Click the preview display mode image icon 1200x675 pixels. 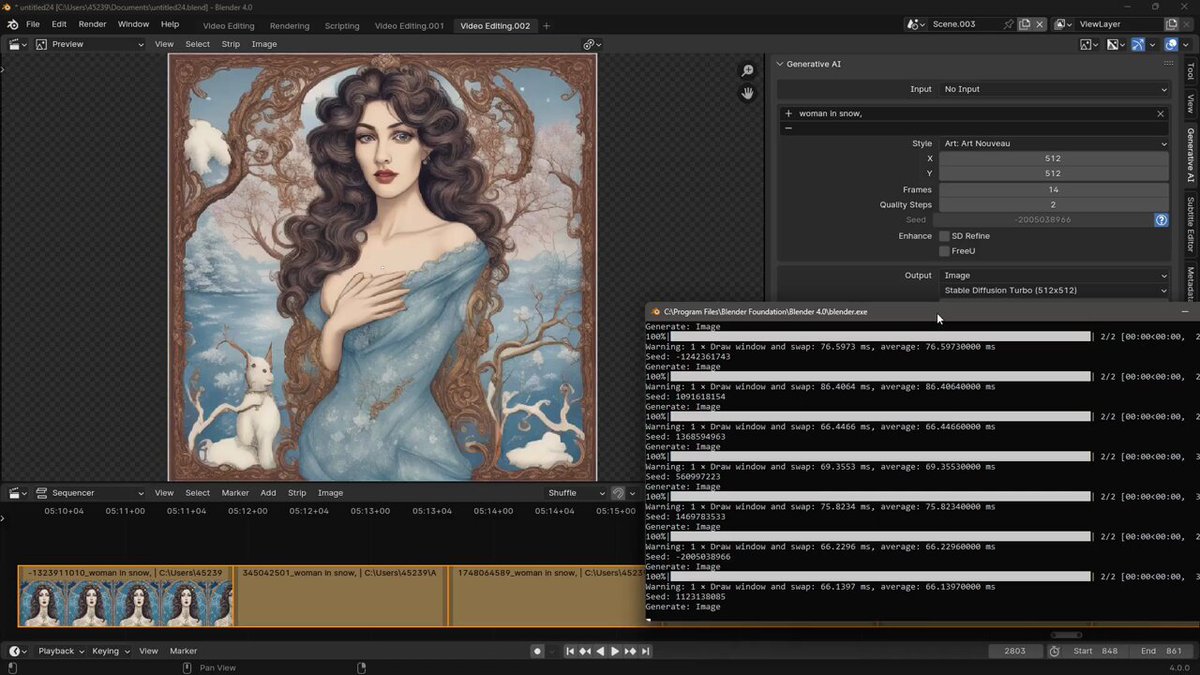(42, 44)
